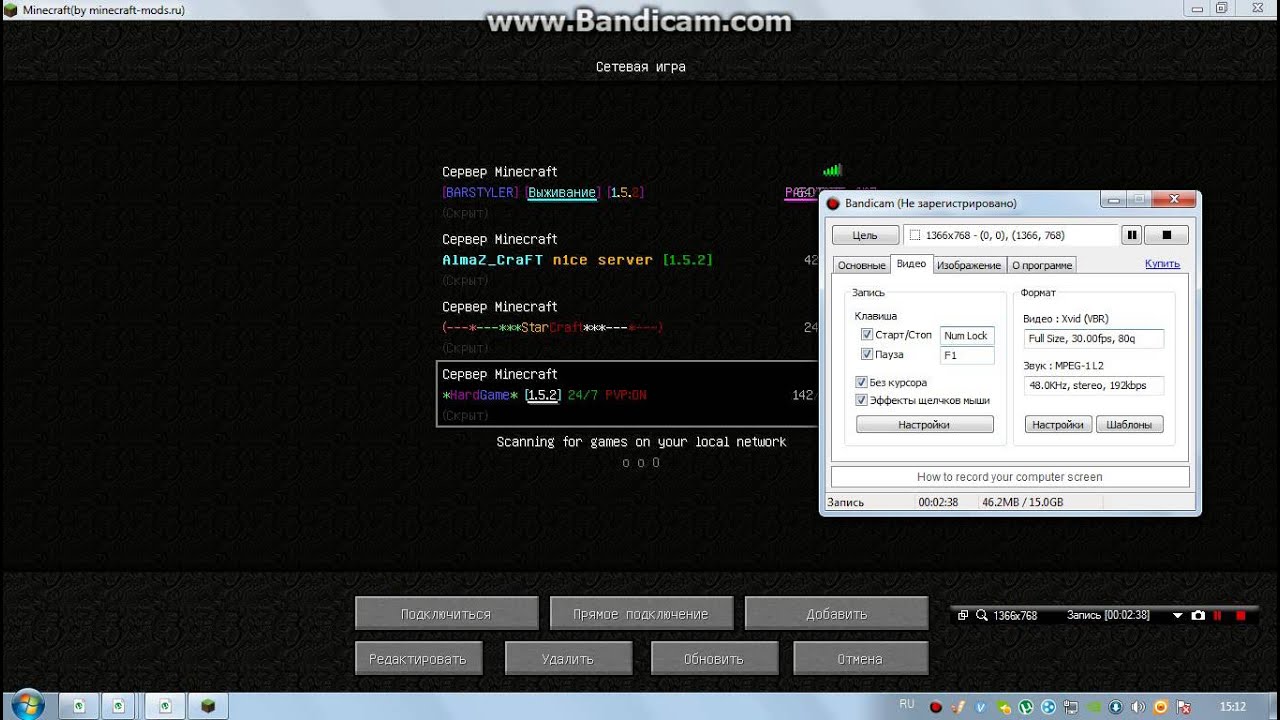Image resolution: width=1280 pixels, height=720 pixels.
Task: Open Action Center flag tray icon
Action: (1183, 707)
